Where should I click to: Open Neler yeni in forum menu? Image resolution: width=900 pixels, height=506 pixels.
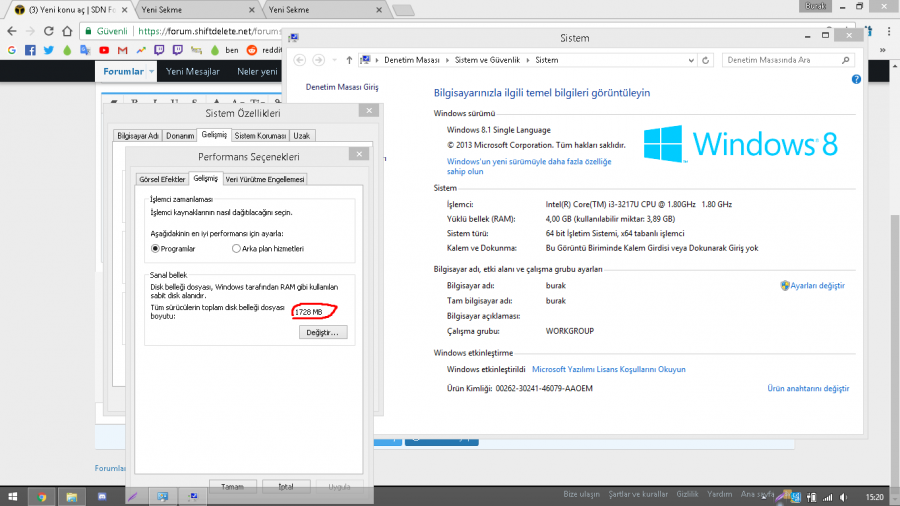coord(257,72)
